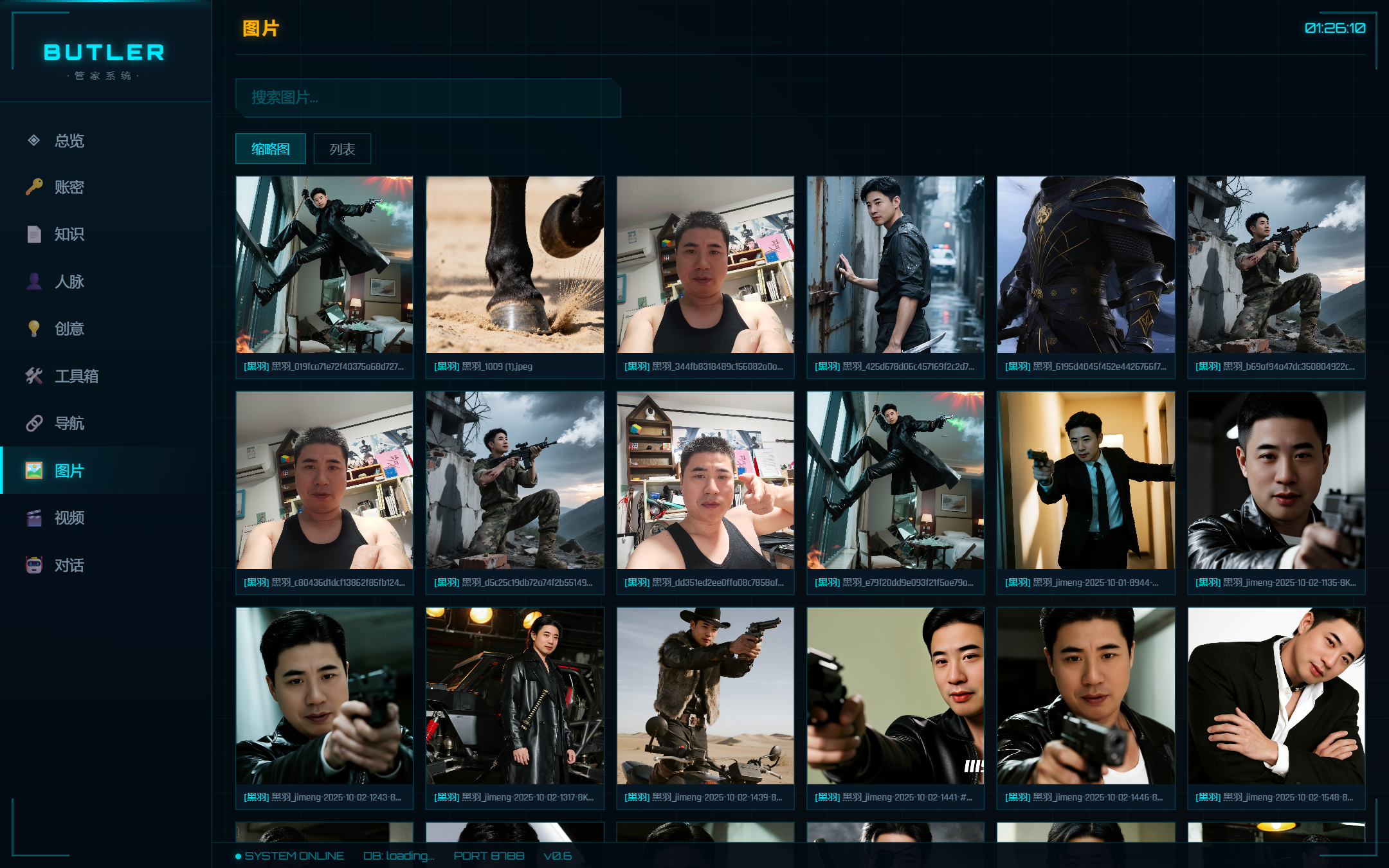The height and width of the screenshot is (868, 1389).
Task: Click the robot icon for 对话
Action: tap(34, 565)
